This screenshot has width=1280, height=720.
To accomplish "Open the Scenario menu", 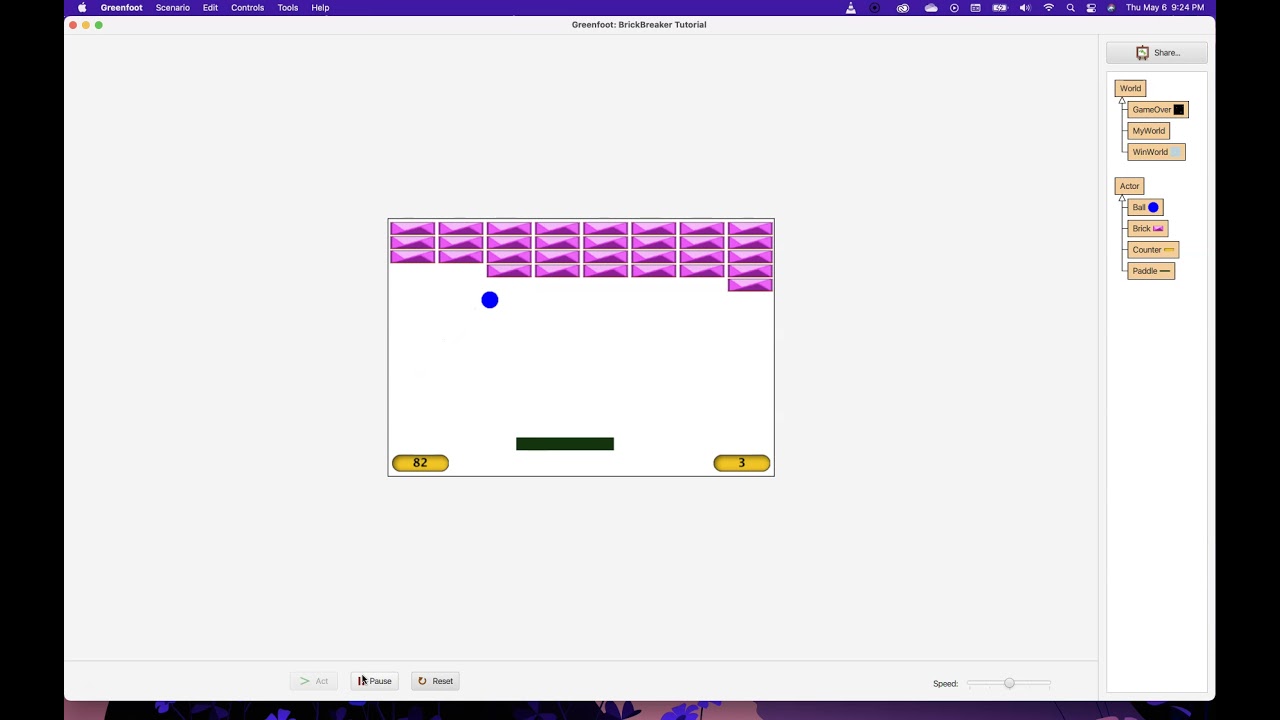I will (x=172, y=7).
